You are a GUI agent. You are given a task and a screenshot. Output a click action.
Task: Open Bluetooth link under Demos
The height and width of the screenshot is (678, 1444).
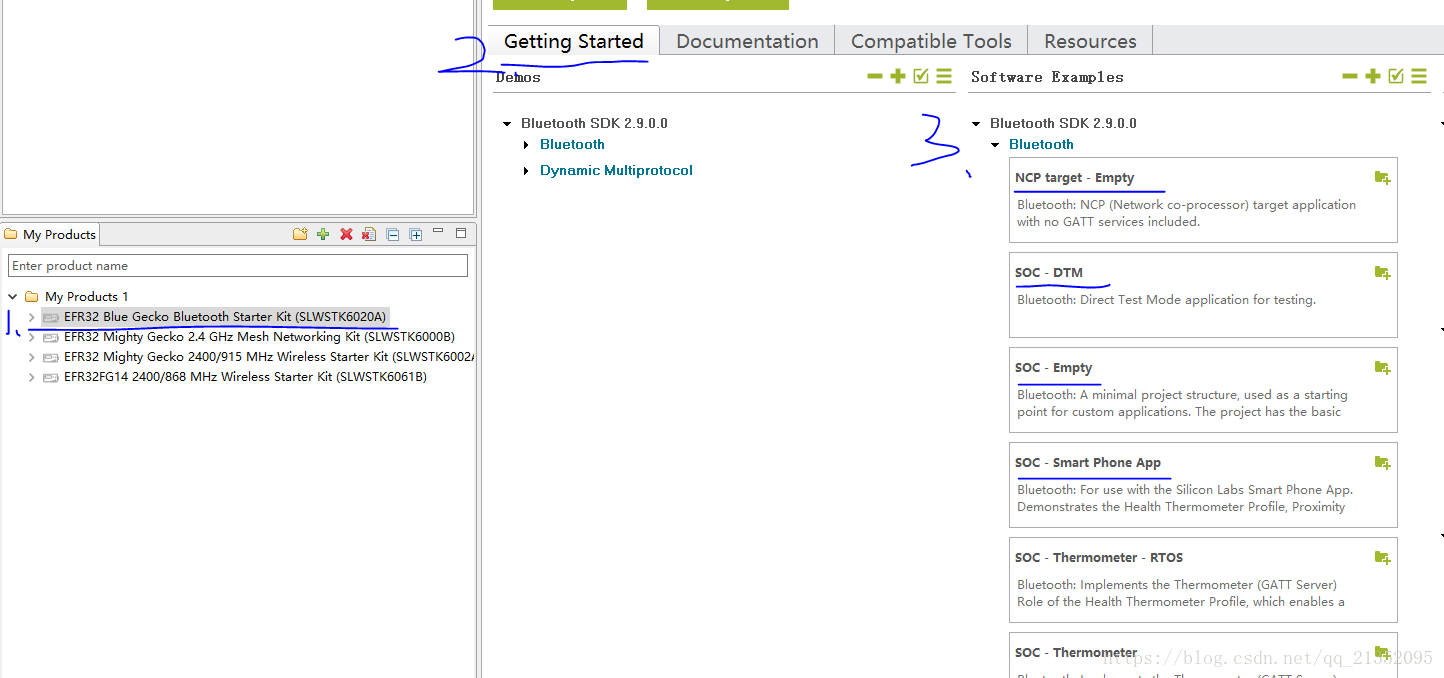tap(572, 144)
